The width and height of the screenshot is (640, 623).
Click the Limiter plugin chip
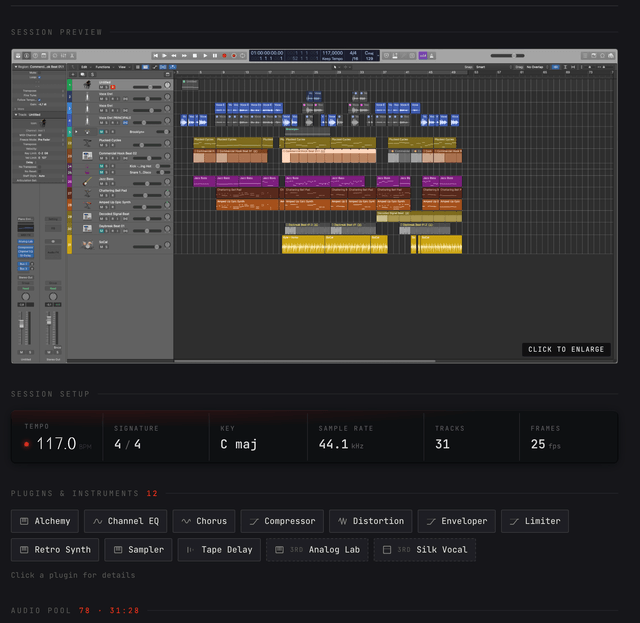tap(535, 521)
